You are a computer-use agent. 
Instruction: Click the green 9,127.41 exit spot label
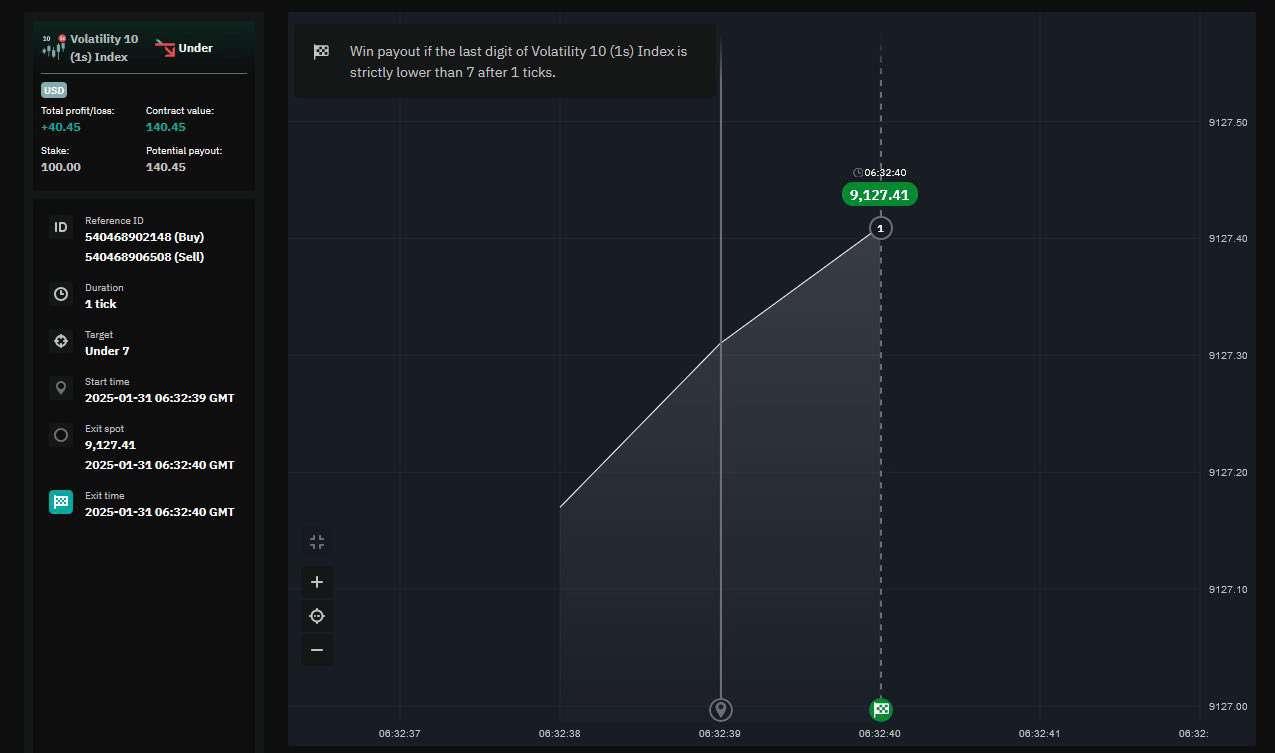[x=880, y=195]
